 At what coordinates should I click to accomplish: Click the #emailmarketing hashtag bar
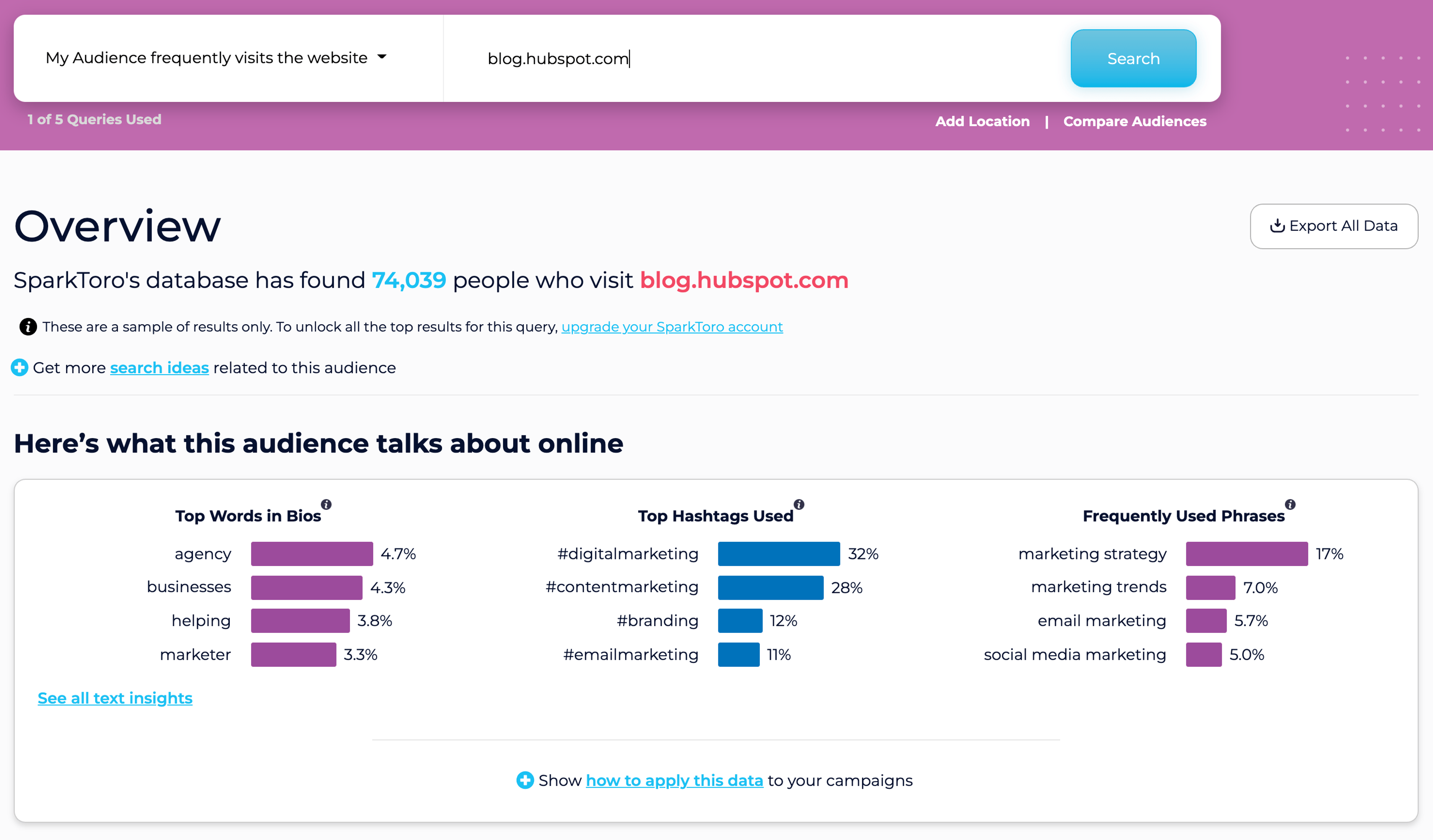[x=739, y=655]
